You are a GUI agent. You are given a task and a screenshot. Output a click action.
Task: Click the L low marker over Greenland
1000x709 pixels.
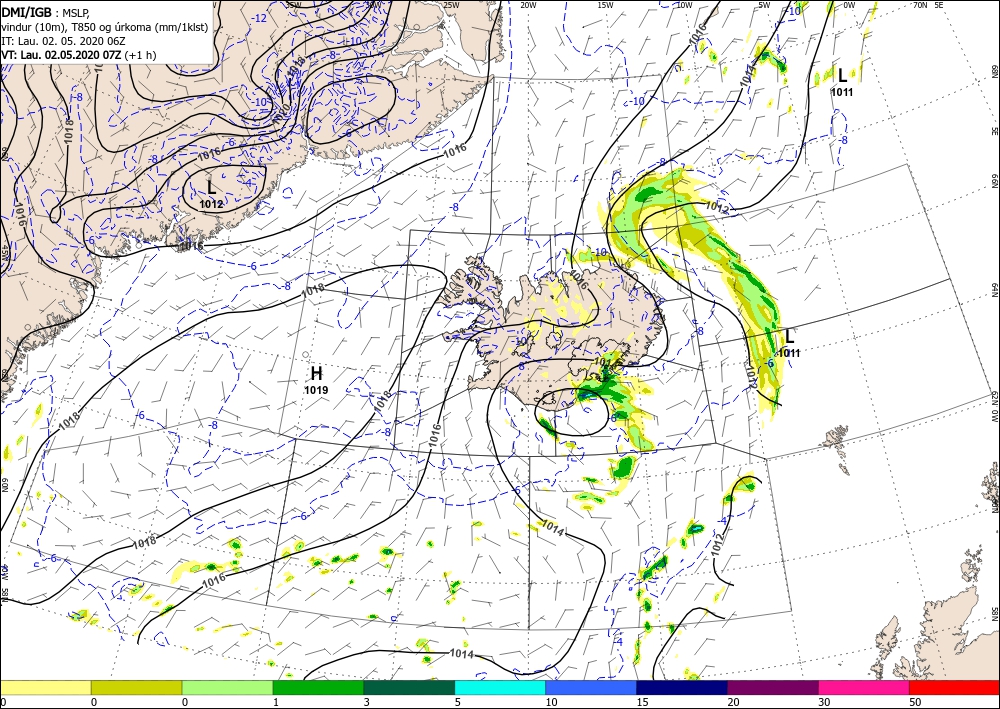(211, 187)
